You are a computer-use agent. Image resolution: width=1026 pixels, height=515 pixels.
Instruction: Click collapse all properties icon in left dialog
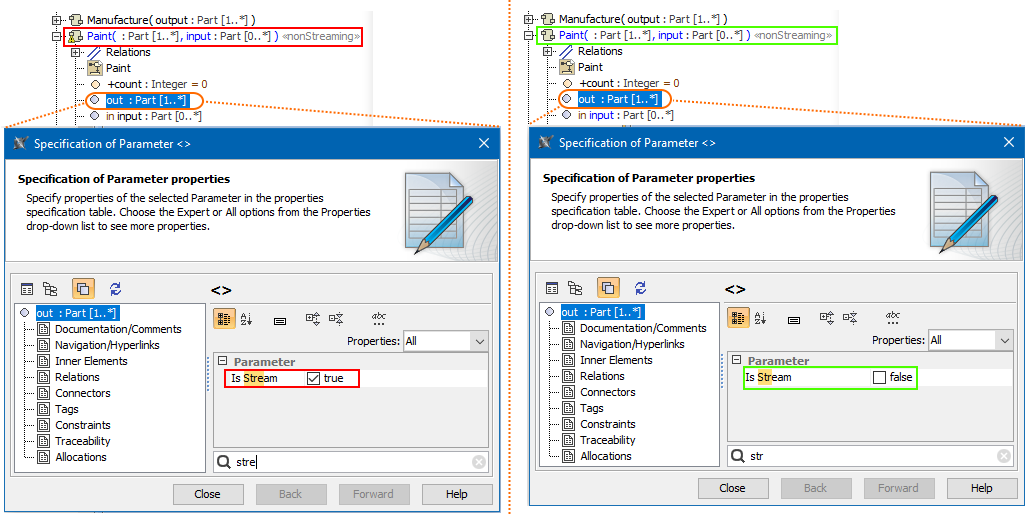[x=336, y=319]
